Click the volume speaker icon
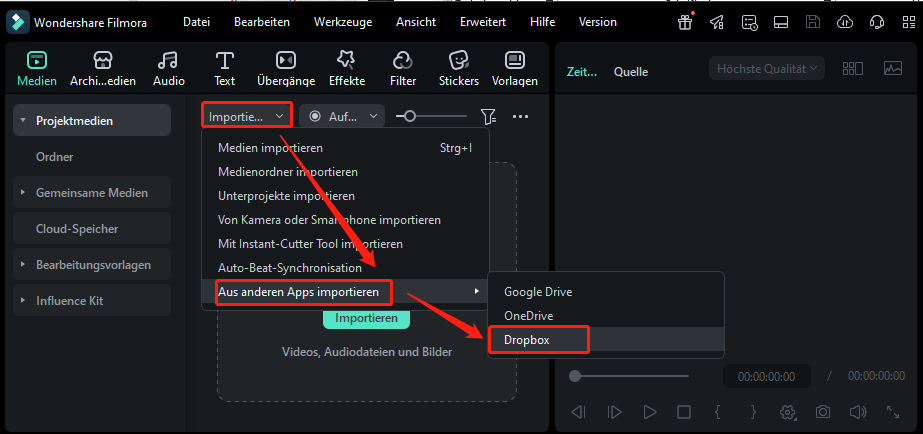 pos(858,412)
